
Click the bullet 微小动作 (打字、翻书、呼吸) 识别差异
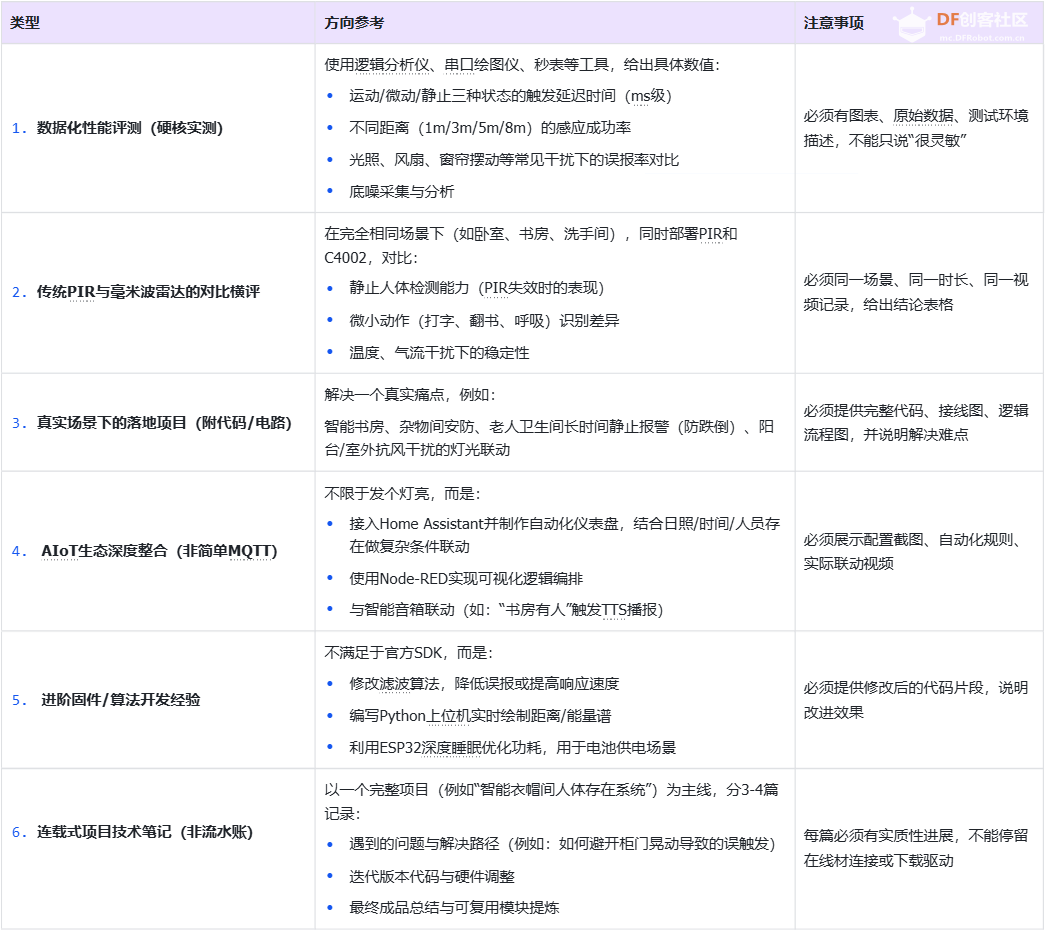tap(484, 321)
